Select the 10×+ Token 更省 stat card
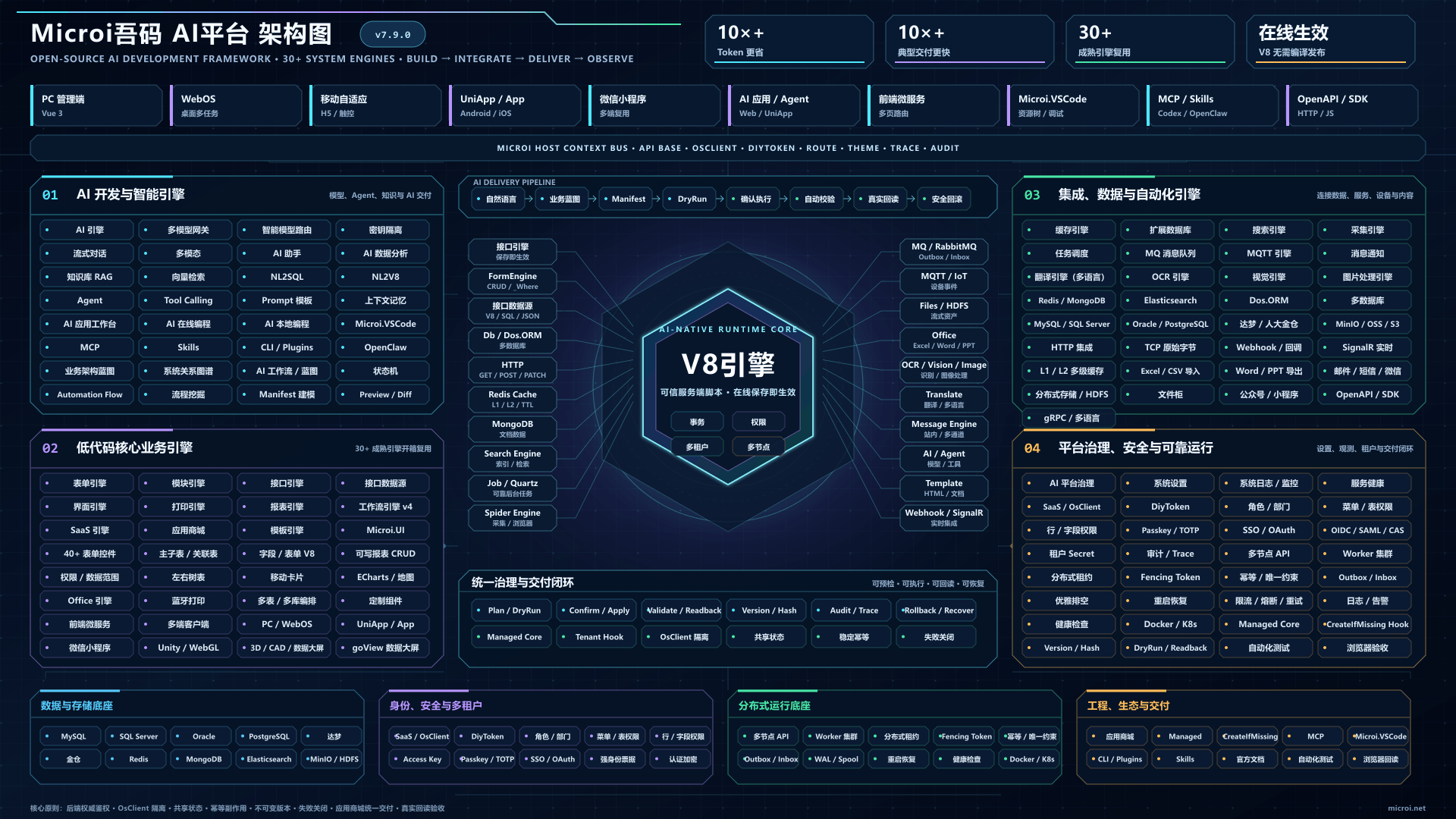Image resolution: width=1456 pixels, height=819 pixels. tap(789, 42)
